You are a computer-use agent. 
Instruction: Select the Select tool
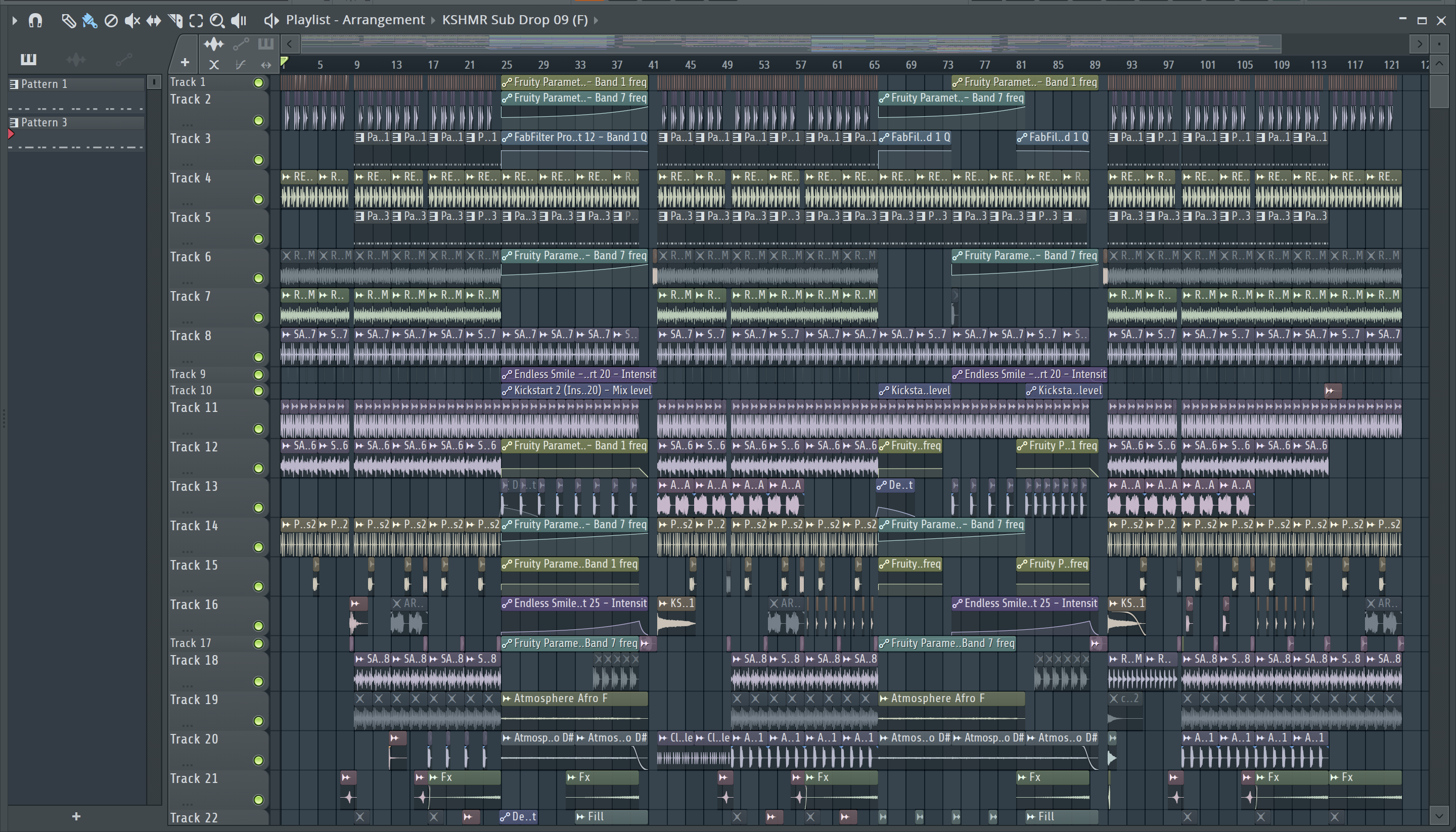(196, 21)
